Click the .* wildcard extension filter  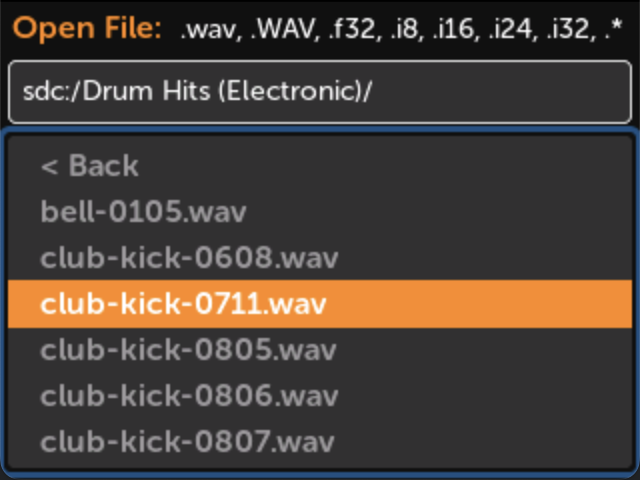click(613, 29)
